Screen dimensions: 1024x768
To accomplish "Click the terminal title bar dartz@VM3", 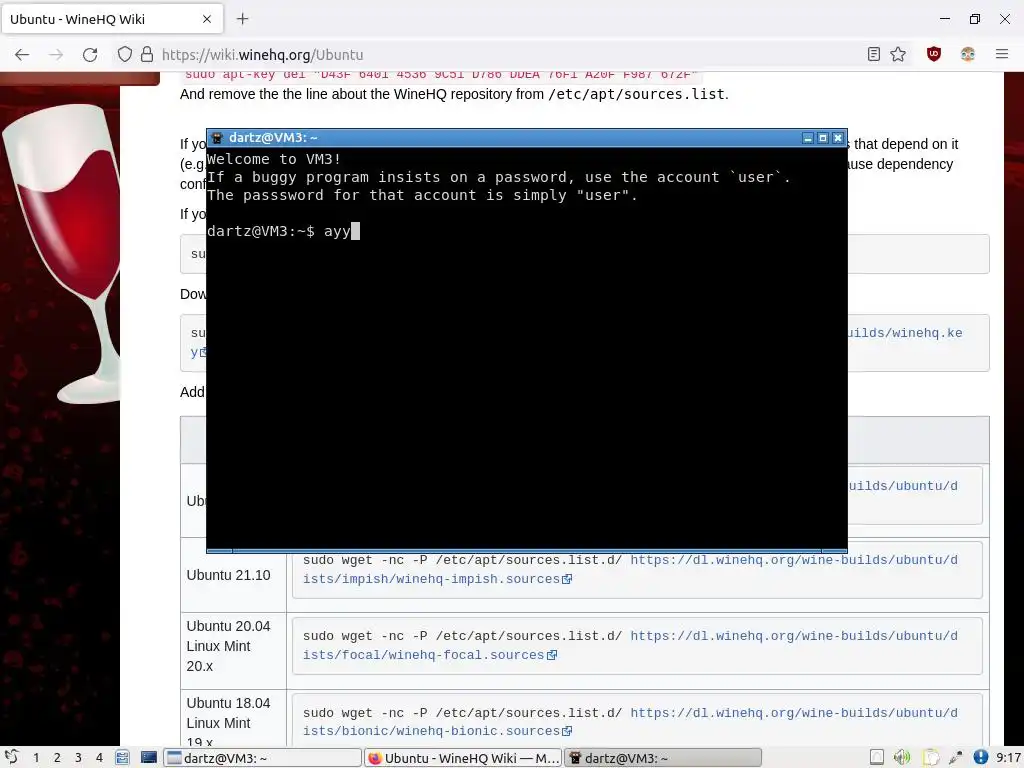I will tap(526, 138).
